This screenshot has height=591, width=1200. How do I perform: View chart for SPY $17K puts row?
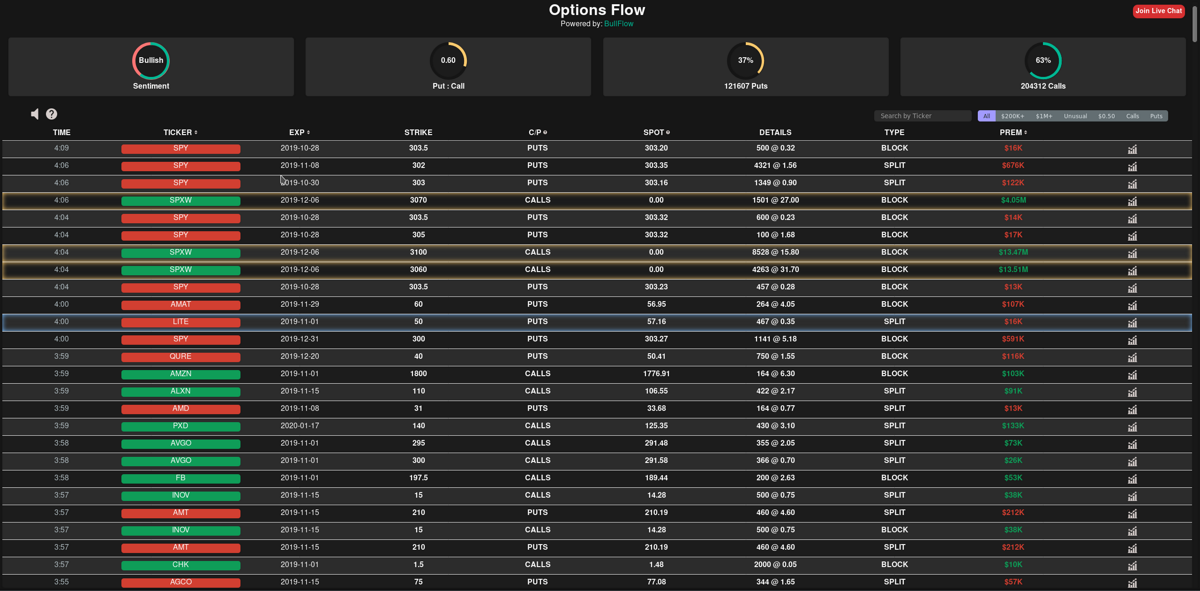(x=1132, y=236)
